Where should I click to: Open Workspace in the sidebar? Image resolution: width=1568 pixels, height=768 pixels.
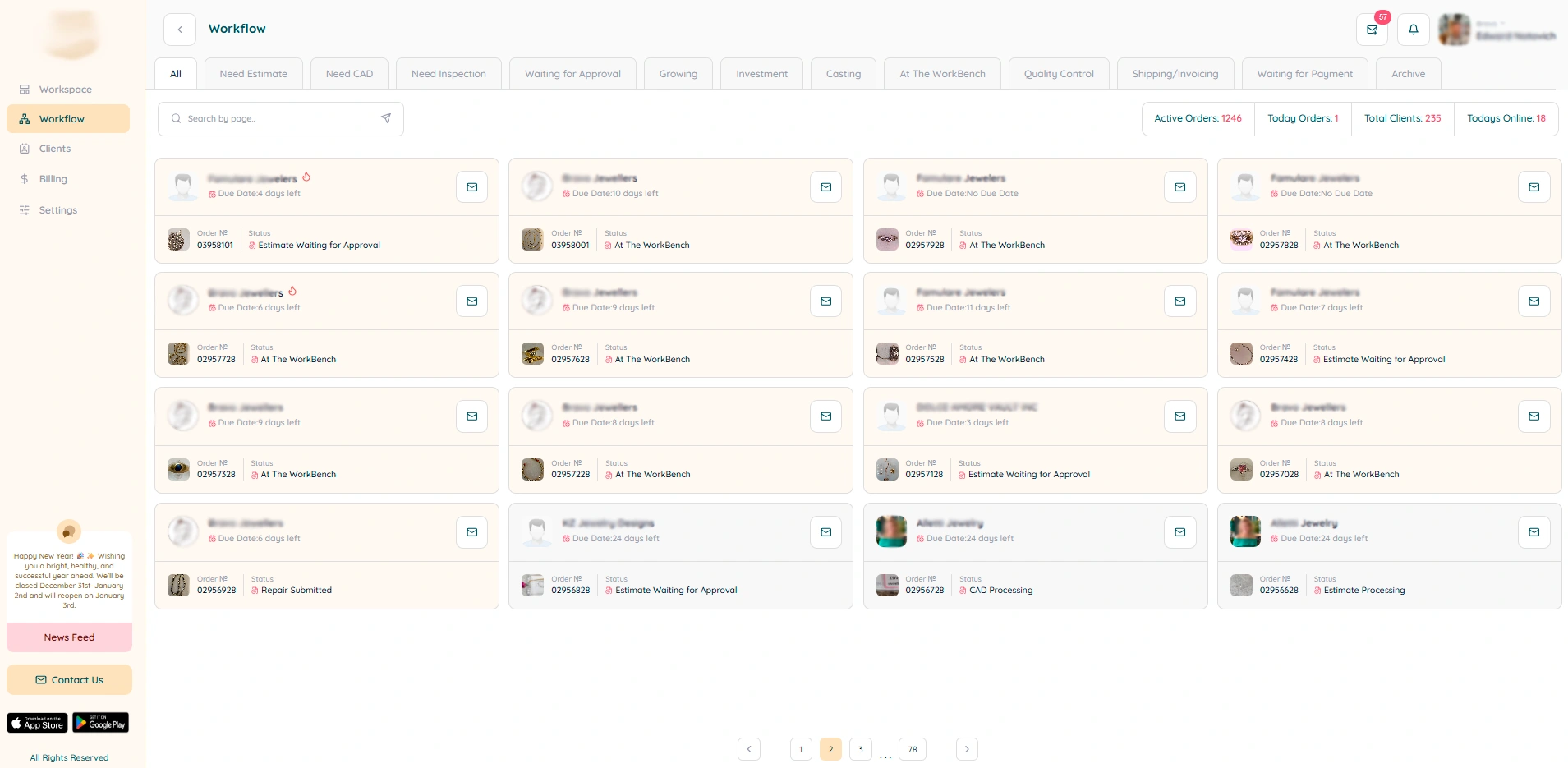67,90
